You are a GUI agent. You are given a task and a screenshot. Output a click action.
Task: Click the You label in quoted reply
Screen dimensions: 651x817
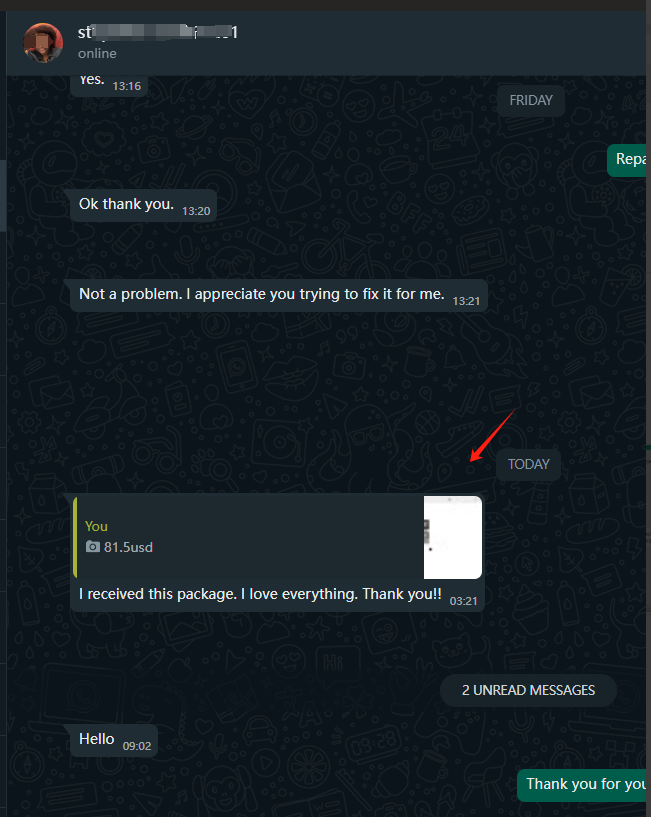pos(96,526)
